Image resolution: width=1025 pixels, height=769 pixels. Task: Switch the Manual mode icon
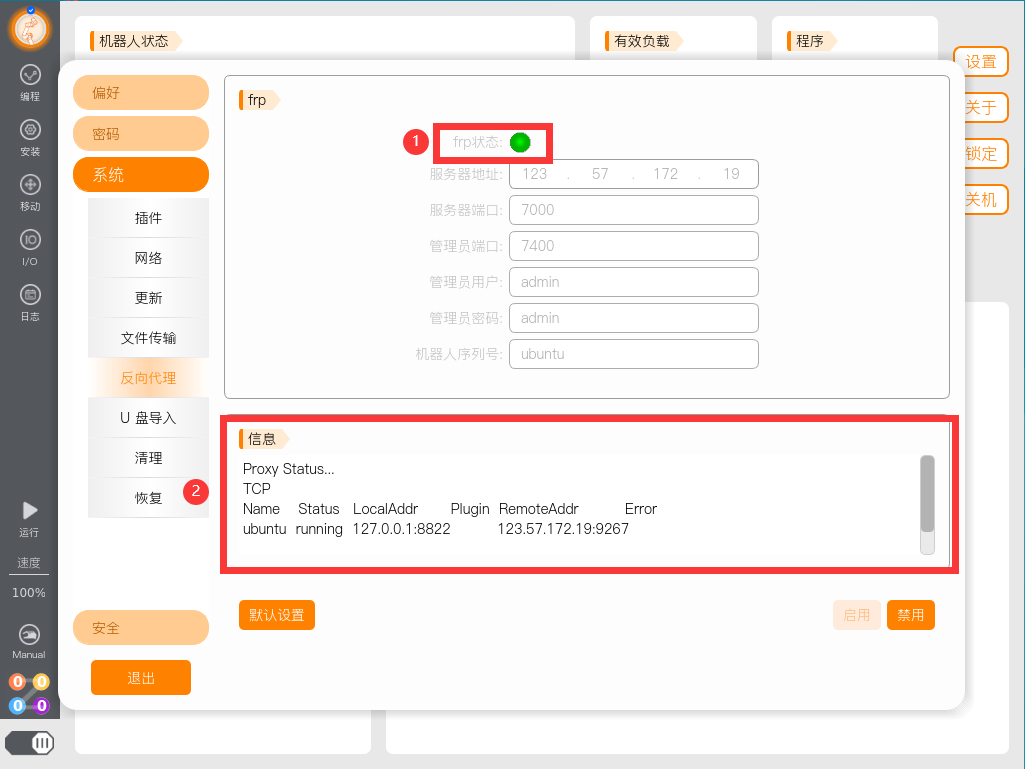tap(29, 634)
